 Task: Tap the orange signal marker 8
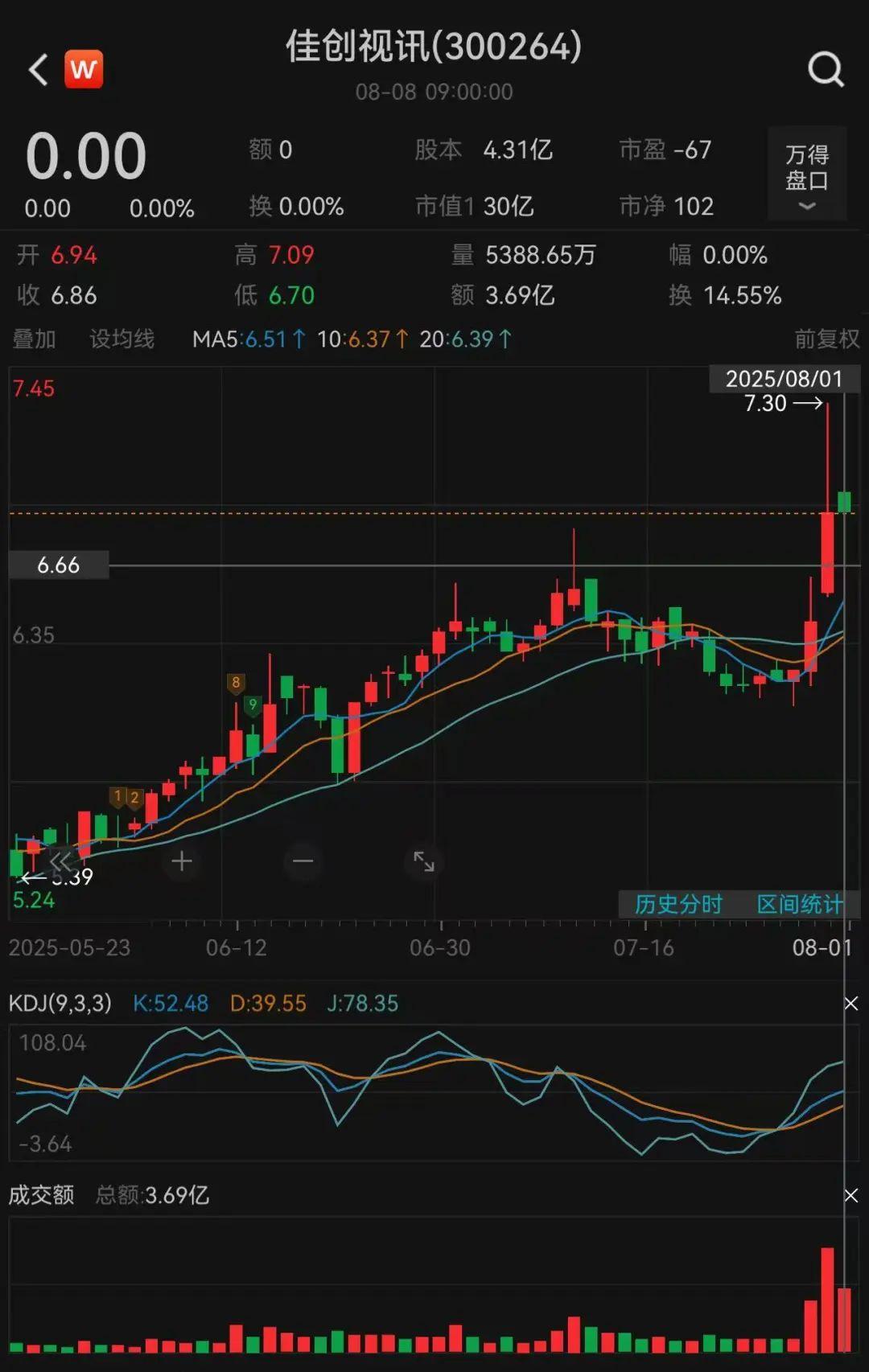click(x=236, y=683)
